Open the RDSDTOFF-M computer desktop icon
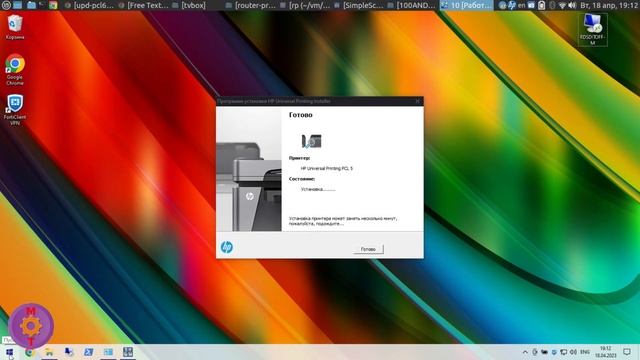This screenshot has width=640, height=360. pyautogui.click(x=593, y=29)
